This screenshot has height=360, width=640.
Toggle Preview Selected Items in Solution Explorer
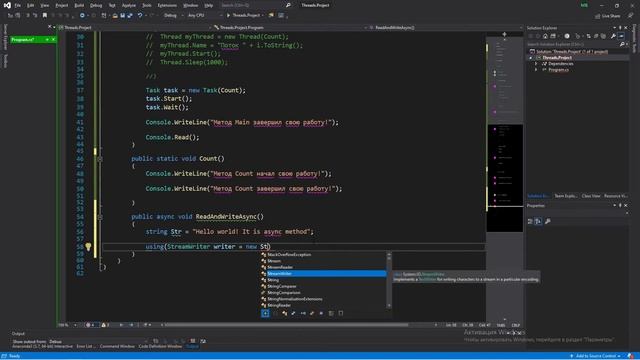pyautogui.click(x=621, y=36)
